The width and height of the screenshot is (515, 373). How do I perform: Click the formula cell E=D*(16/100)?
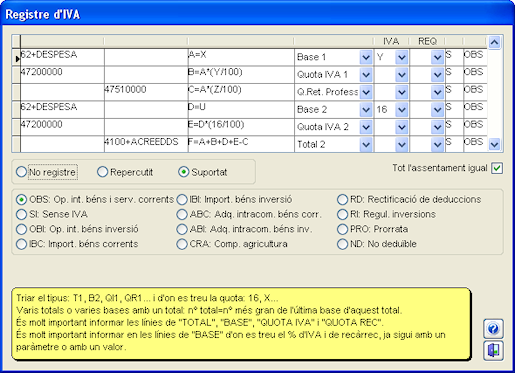point(241,127)
